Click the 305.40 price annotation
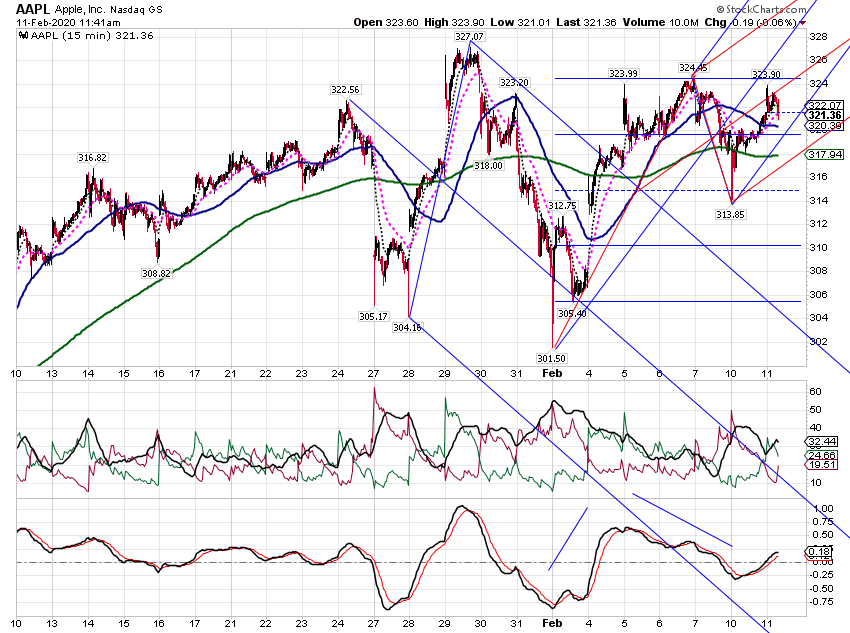This screenshot has width=850, height=633. pos(572,314)
